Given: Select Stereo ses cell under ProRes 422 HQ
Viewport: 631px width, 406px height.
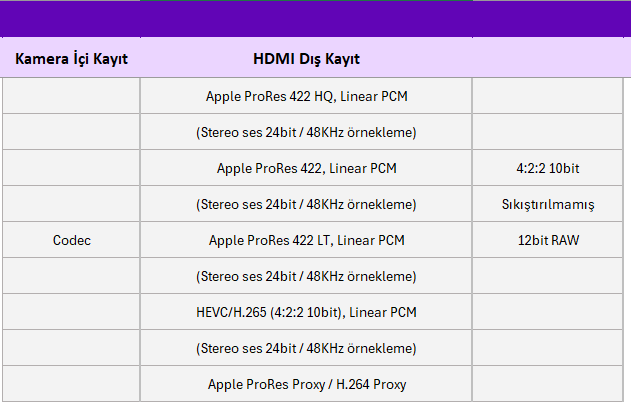Looking at the screenshot, I should (x=306, y=132).
